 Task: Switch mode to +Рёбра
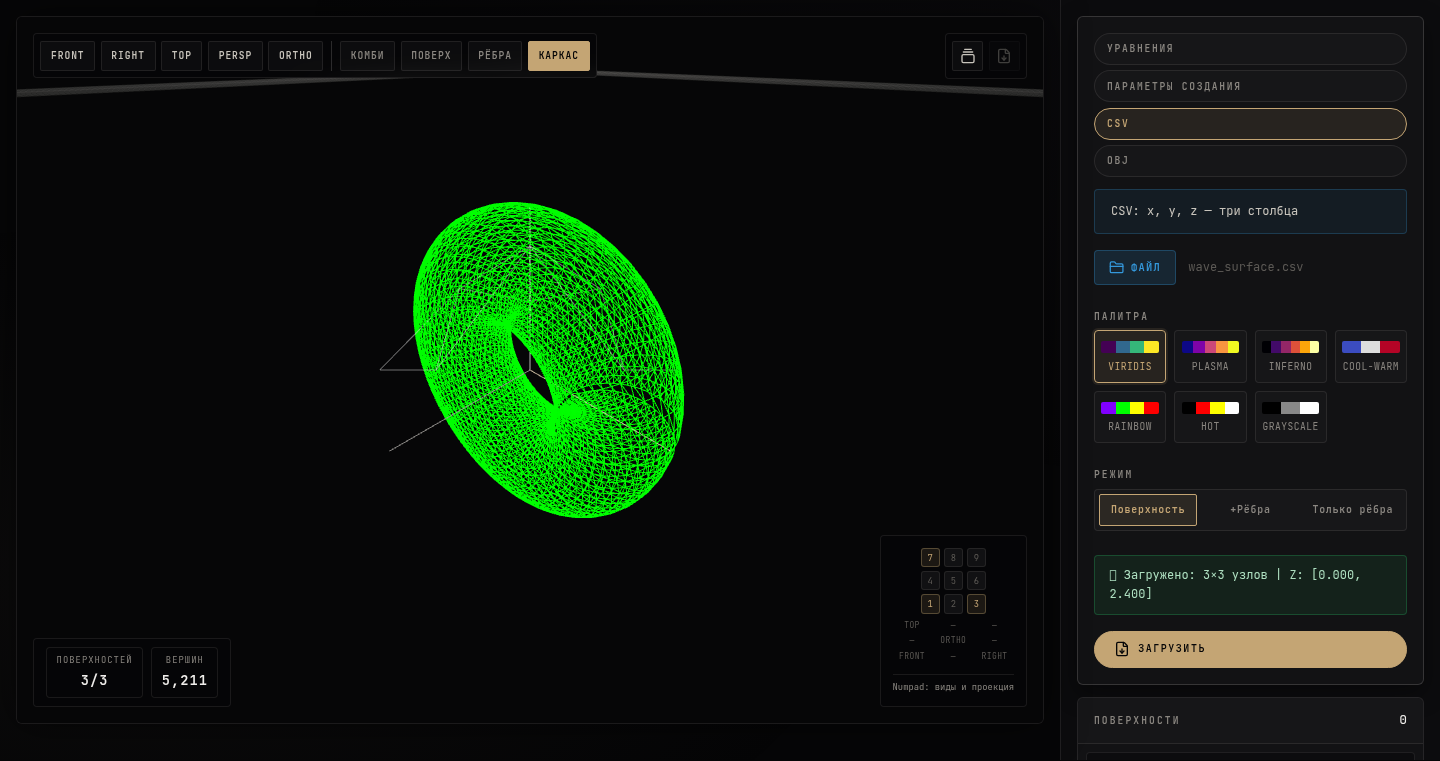click(1250, 510)
